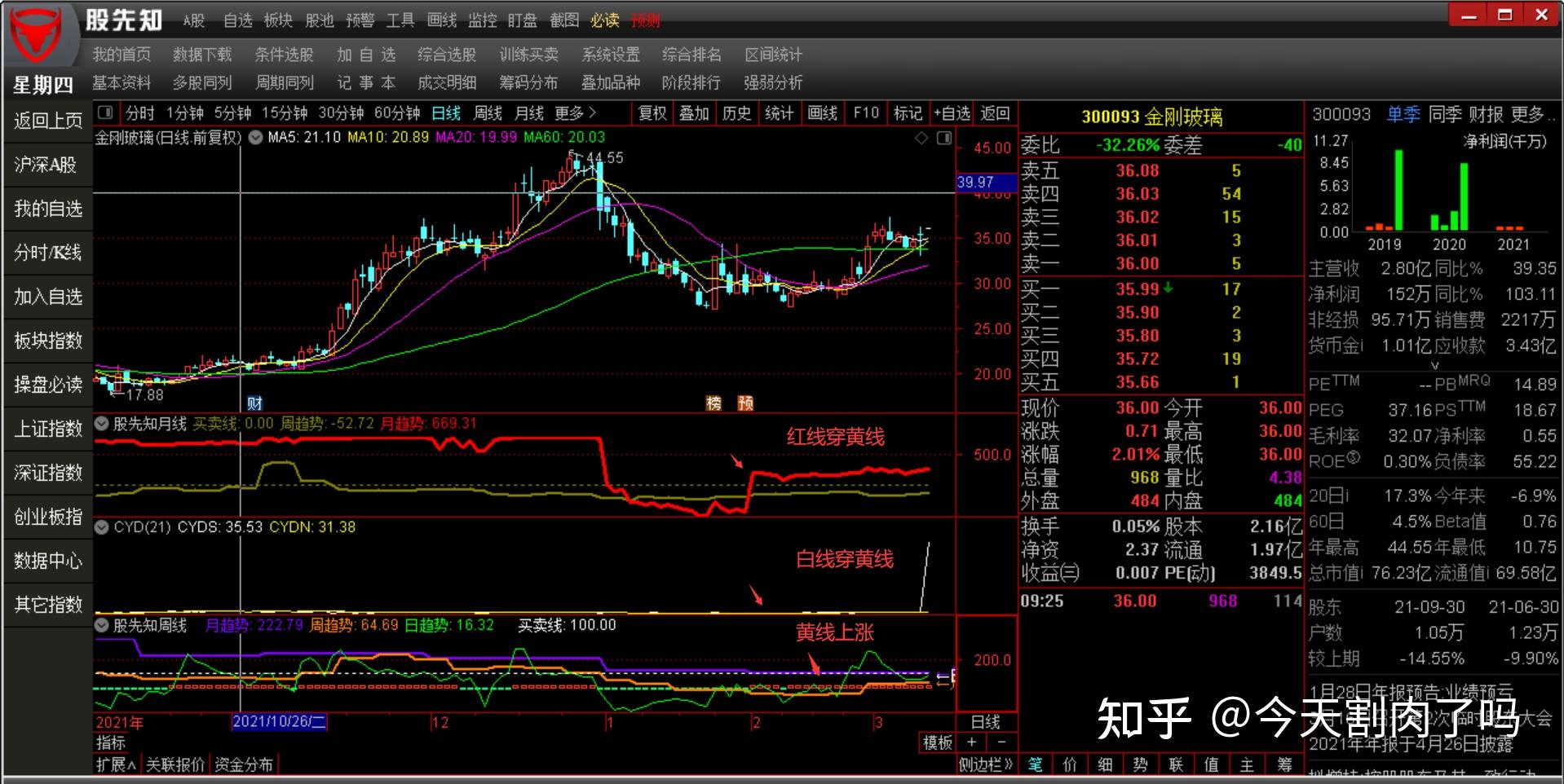
Task: Select the 5分钟 period
Action: click(x=232, y=112)
